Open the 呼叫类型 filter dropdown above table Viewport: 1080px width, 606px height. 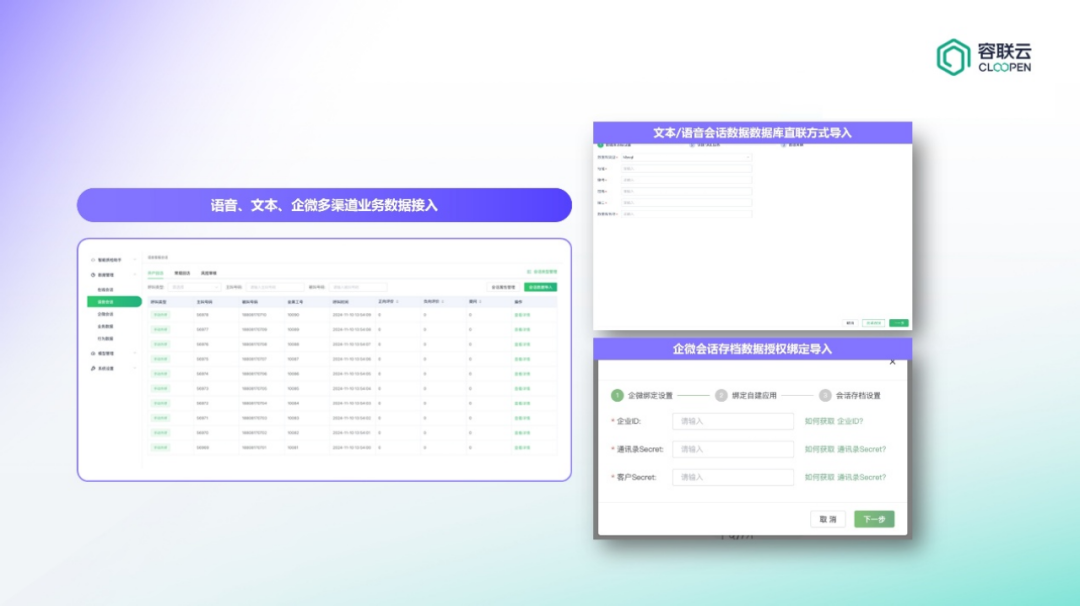click(x=195, y=287)
